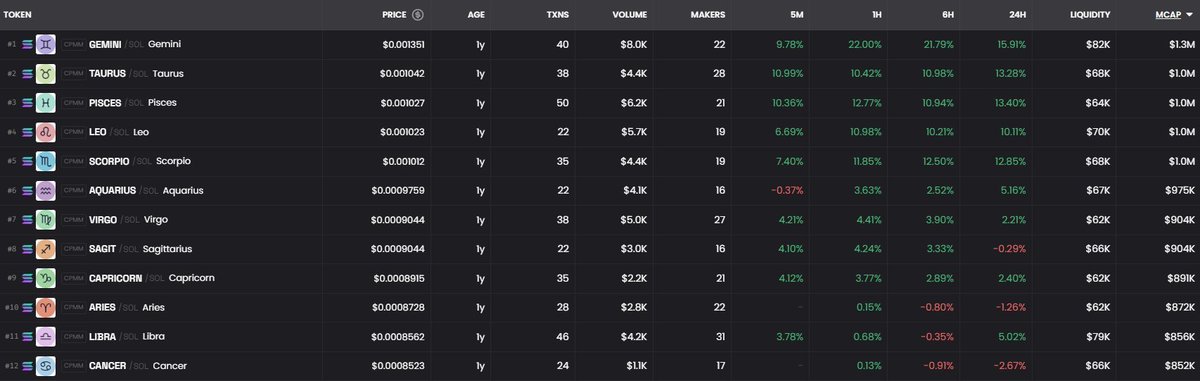Click the Solana chain icon in LIBRA row
Screen dimensions: 1200x381
(27, 337)
